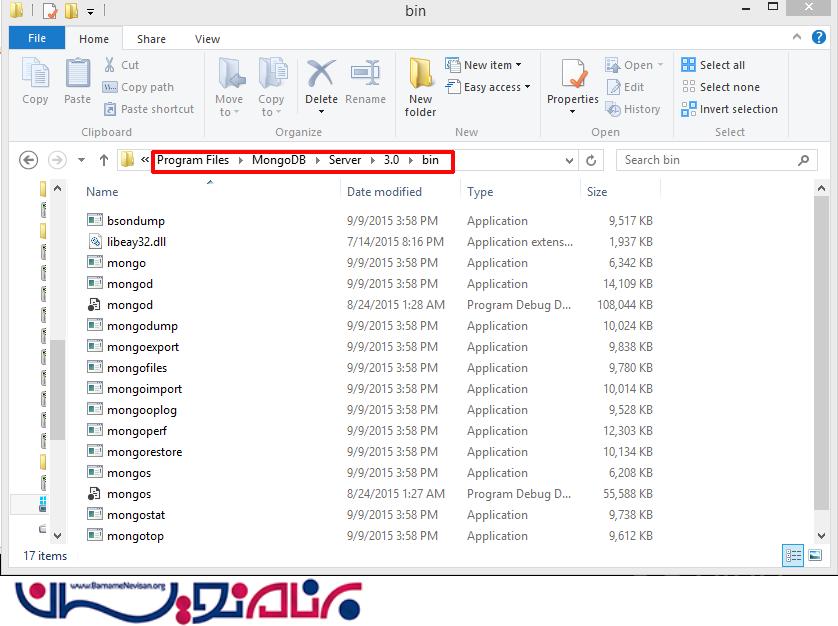
Task: Click 3.0 in the address path
Action: (x=391, y=160)
